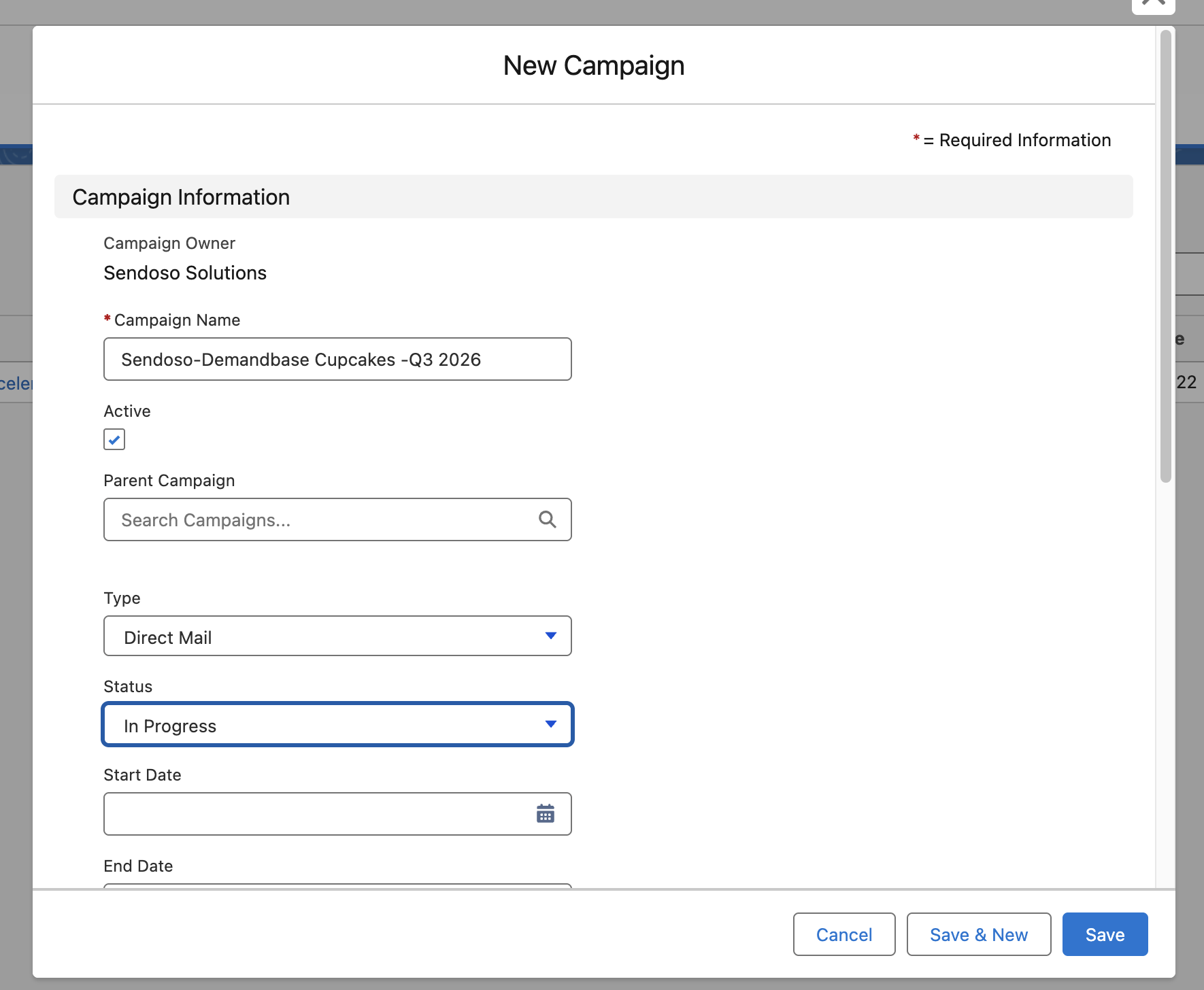1204x990 pixels.
Task: Click the End Date label
Action: coord(138,866)
